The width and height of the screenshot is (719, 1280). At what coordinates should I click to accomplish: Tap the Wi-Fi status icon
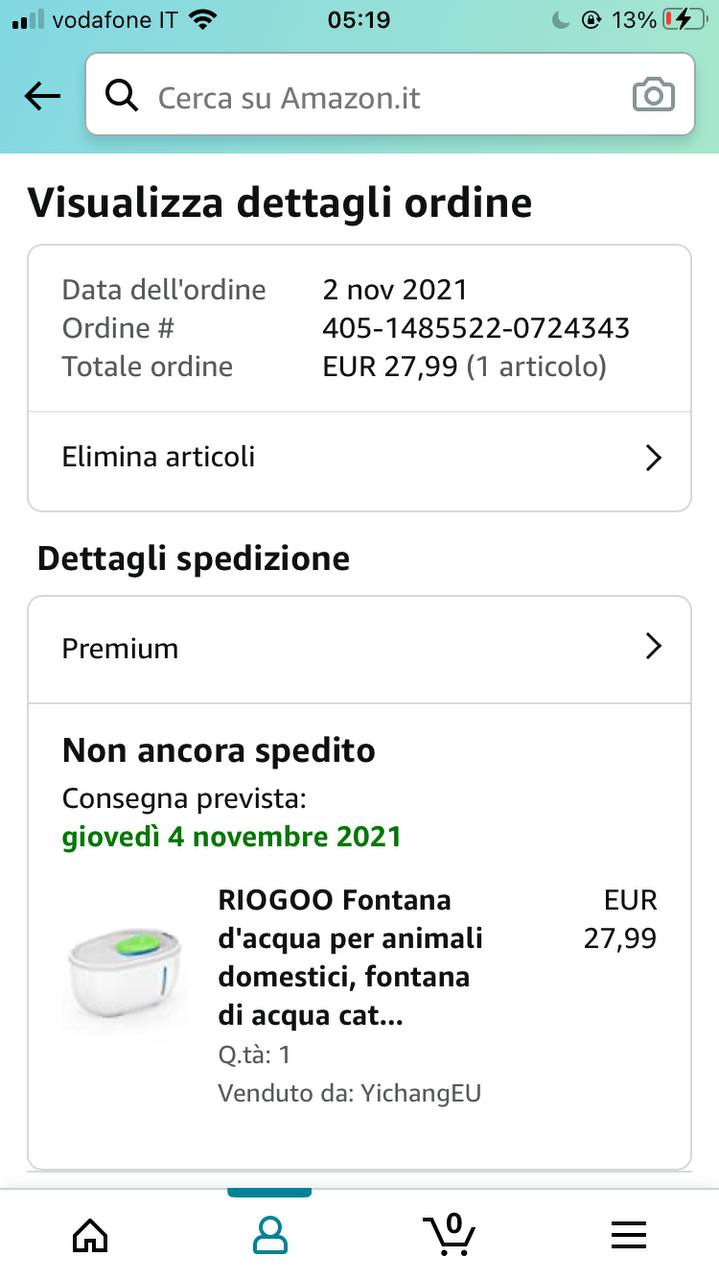tap(203, 20)
